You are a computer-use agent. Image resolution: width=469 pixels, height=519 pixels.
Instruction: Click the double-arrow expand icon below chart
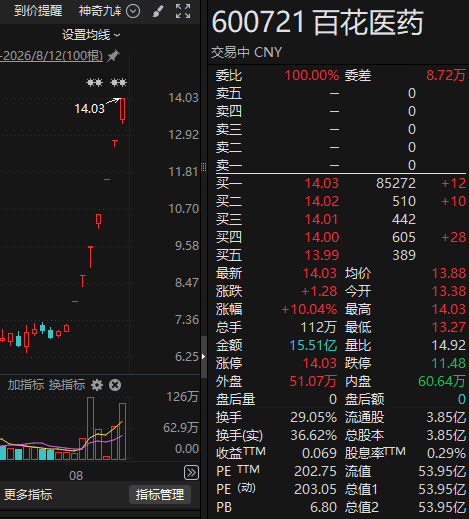coord(191,473)
